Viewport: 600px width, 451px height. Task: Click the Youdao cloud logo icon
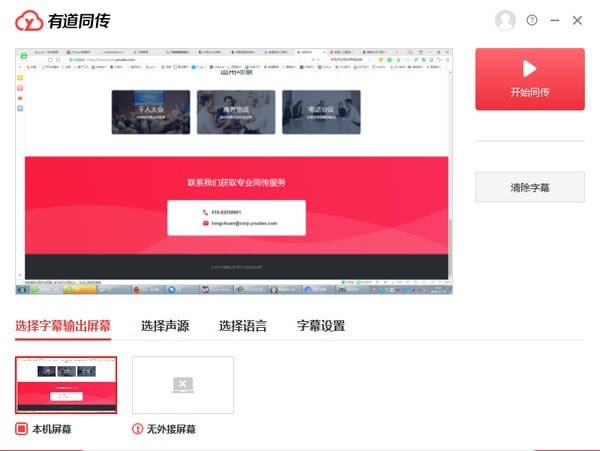[x=29, y=21]
